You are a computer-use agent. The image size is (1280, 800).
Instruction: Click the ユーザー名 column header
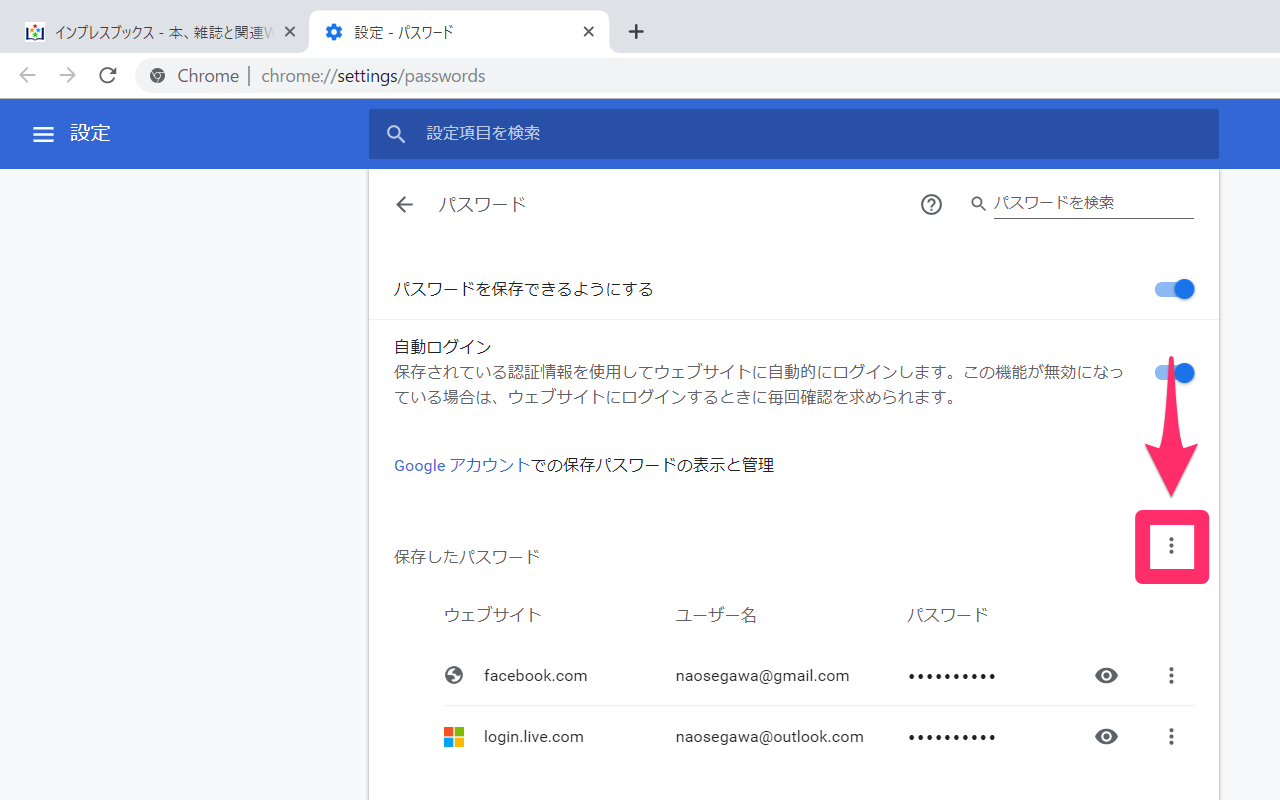click(x=717, y=615)
